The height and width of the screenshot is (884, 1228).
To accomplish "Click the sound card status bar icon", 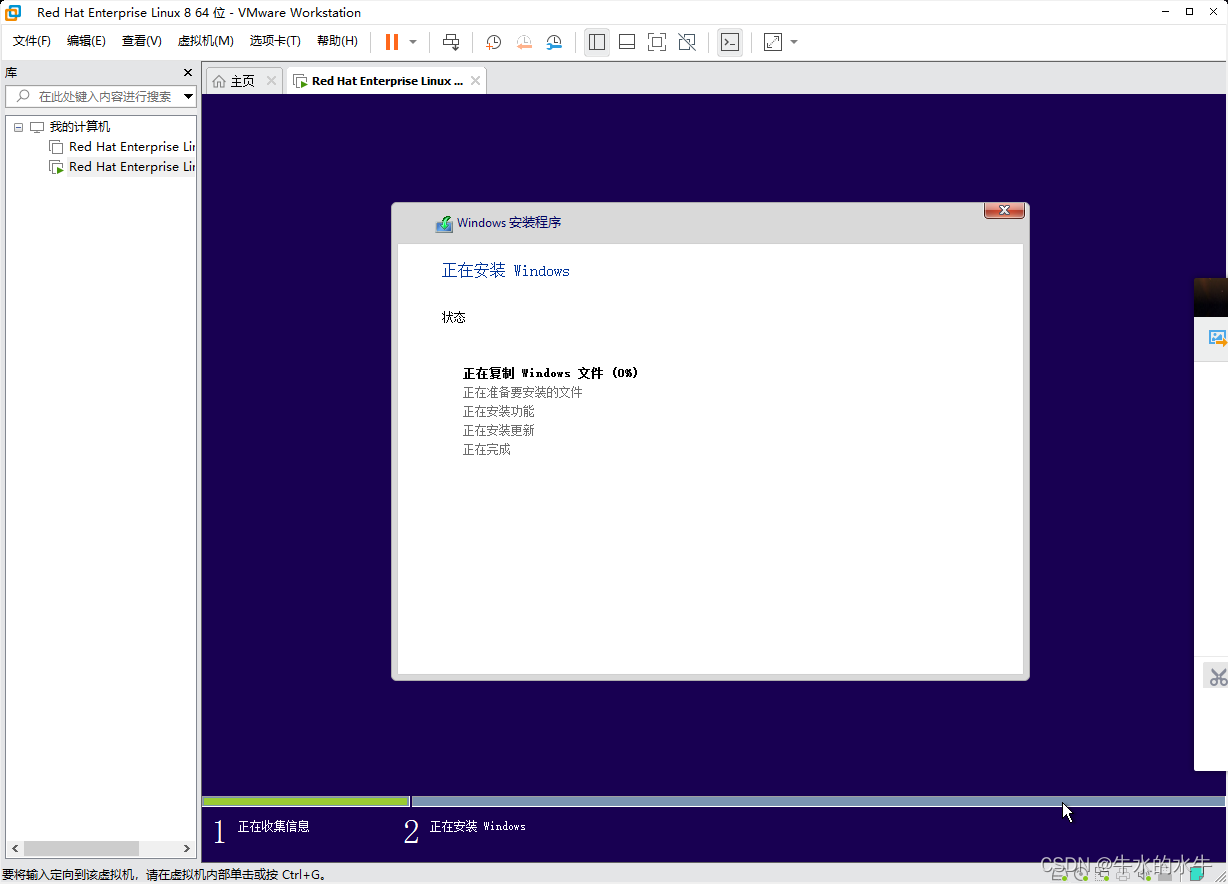I will [x=1144, y=875].
